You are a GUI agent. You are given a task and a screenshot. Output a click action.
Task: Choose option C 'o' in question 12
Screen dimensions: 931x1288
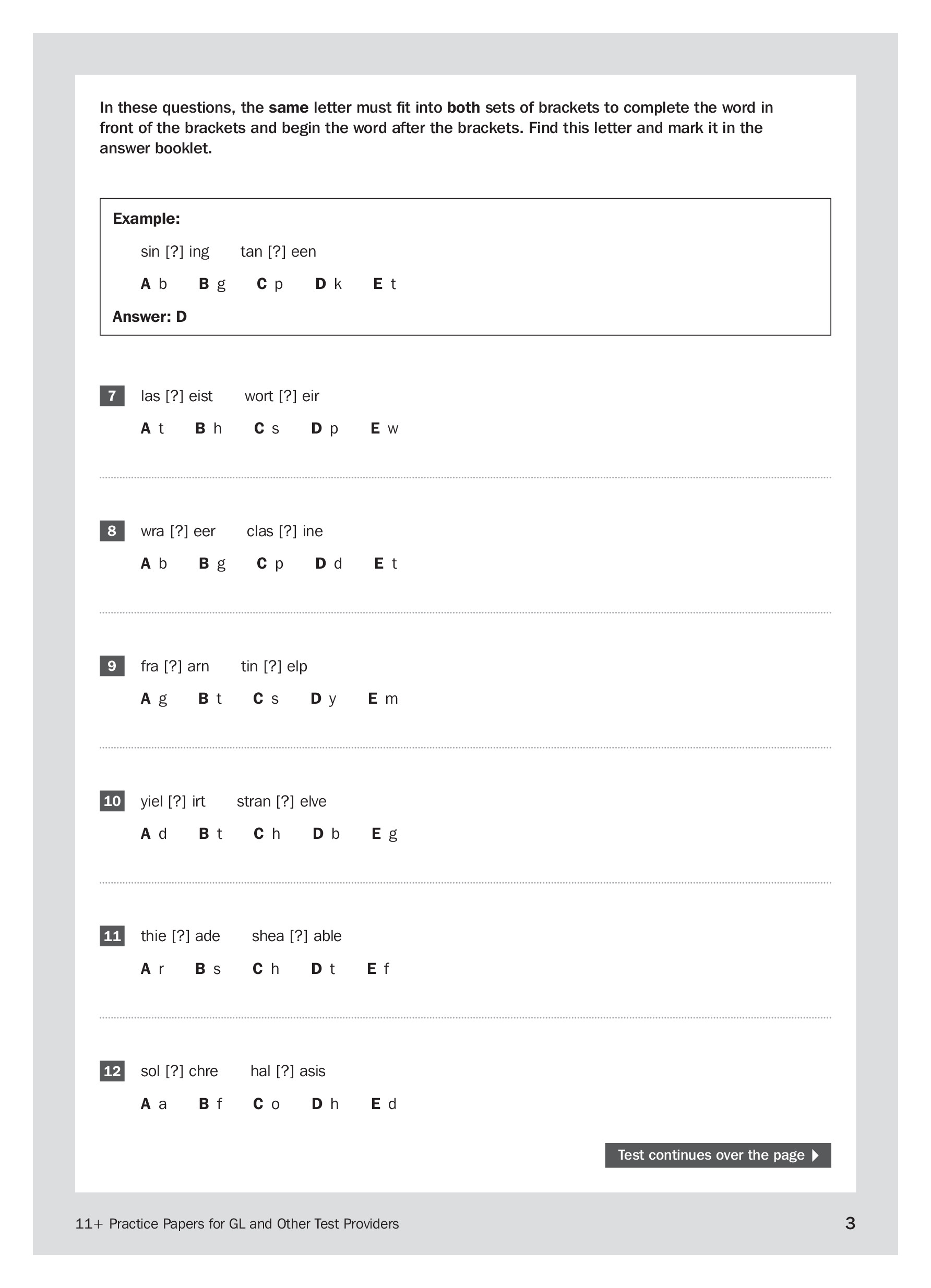tap(266, 1104)
